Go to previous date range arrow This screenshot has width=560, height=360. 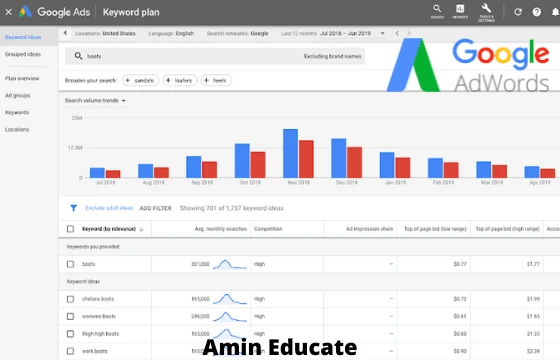397,33
